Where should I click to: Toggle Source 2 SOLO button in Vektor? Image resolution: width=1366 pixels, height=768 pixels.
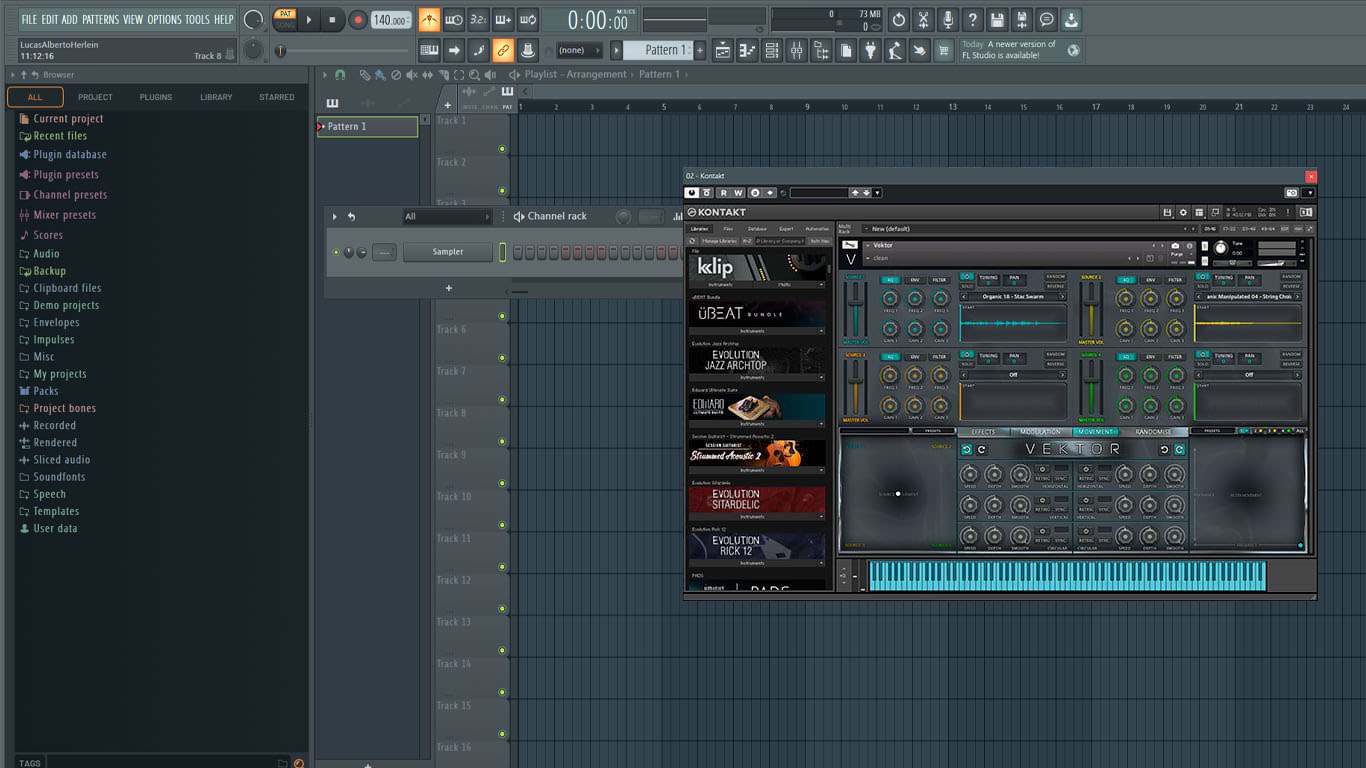(x=1203, y=287)
